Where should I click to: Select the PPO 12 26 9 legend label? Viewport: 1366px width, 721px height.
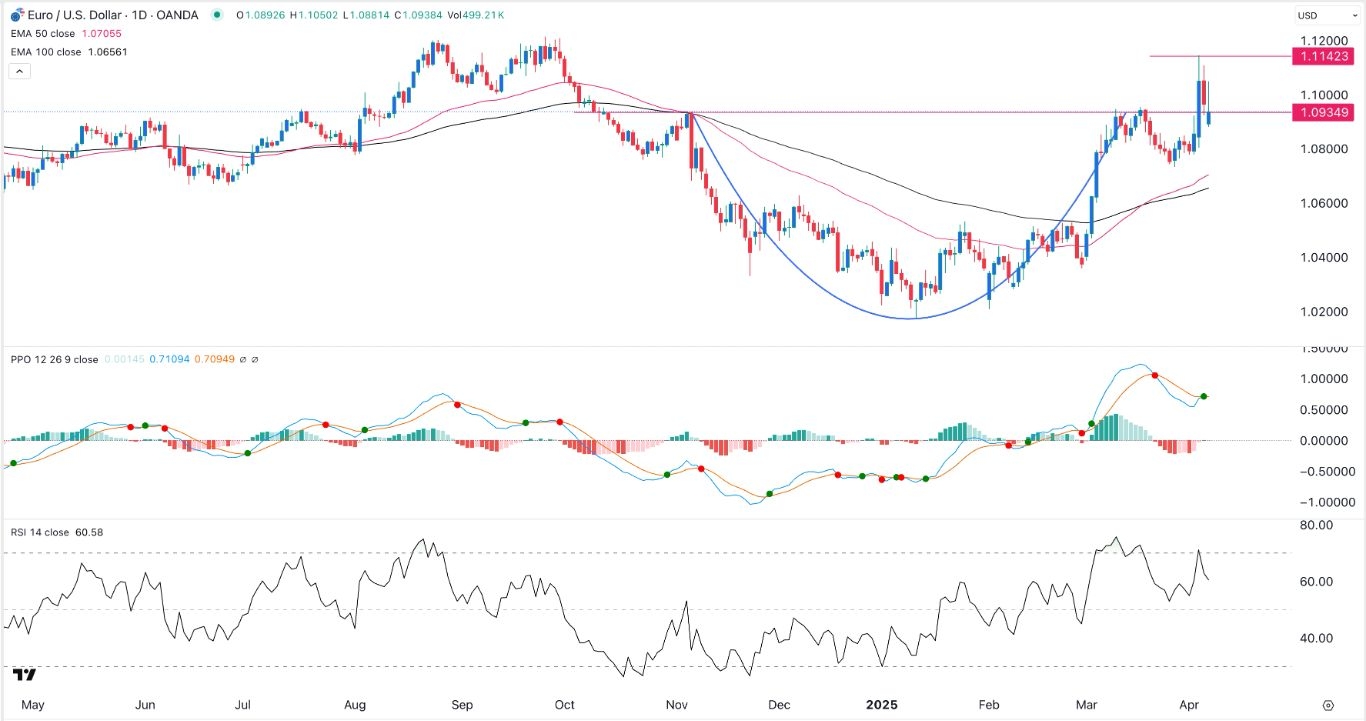tap(54, 359)
